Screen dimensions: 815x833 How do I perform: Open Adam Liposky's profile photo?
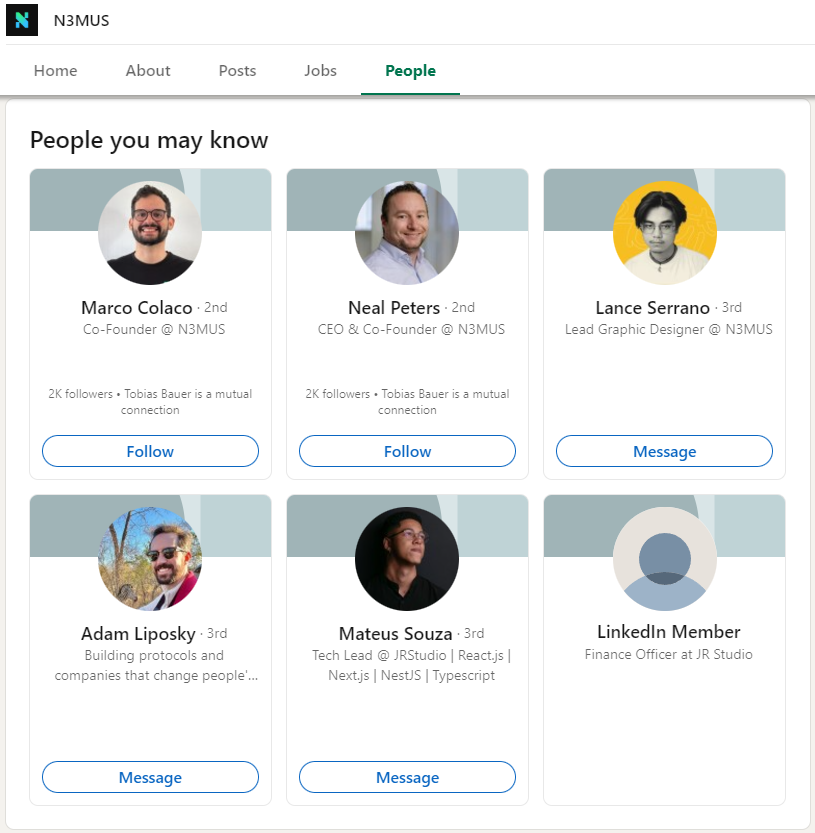pyautogui.click(x=150, y=559)
